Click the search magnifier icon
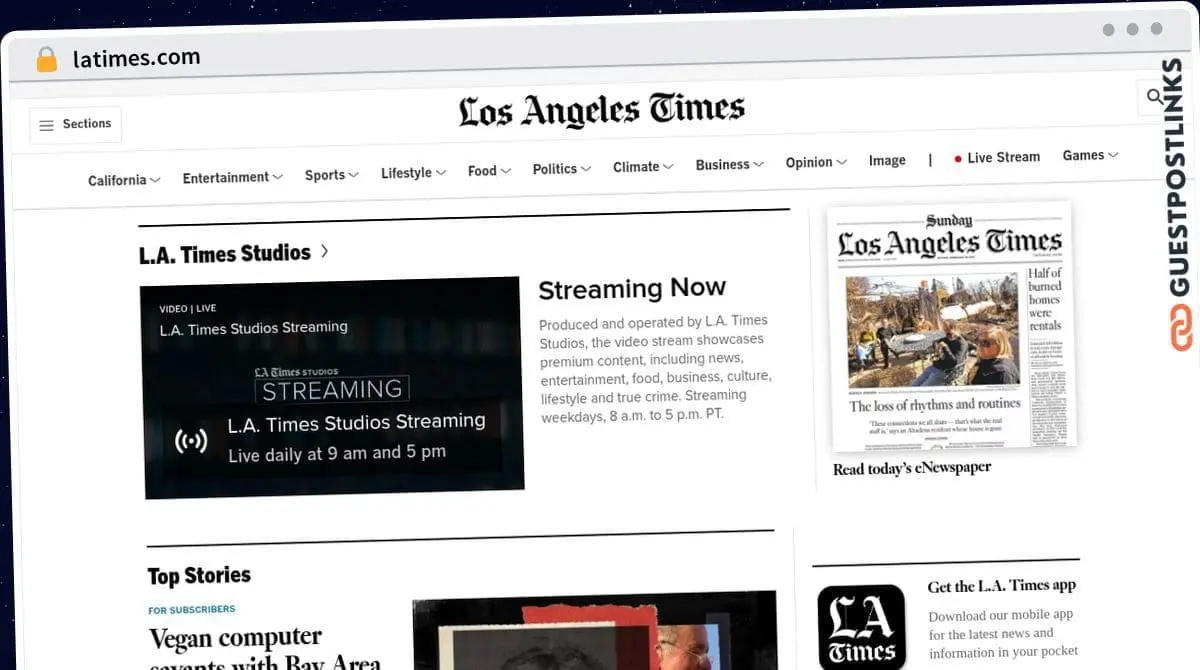Screen dimensions: 1200x670 tap(1155, 97)
